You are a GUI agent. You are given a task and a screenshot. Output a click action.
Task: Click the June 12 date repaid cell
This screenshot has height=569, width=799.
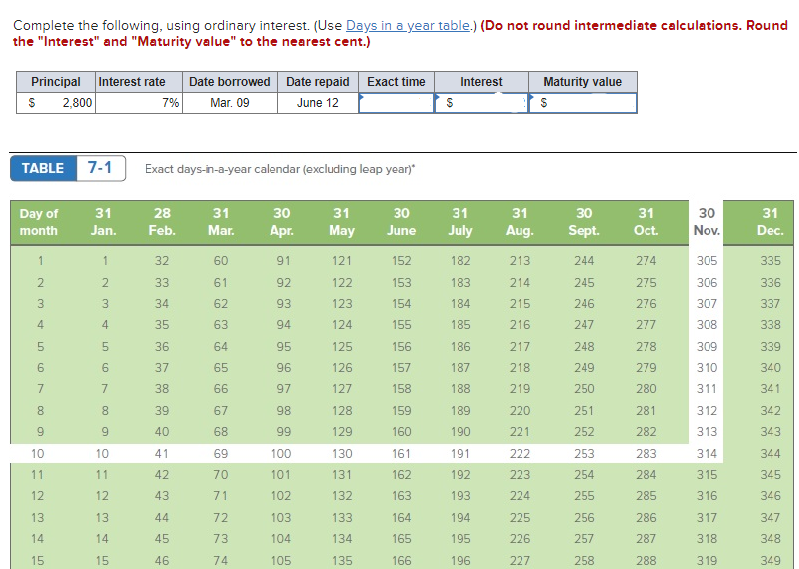(x=318, y=103)
